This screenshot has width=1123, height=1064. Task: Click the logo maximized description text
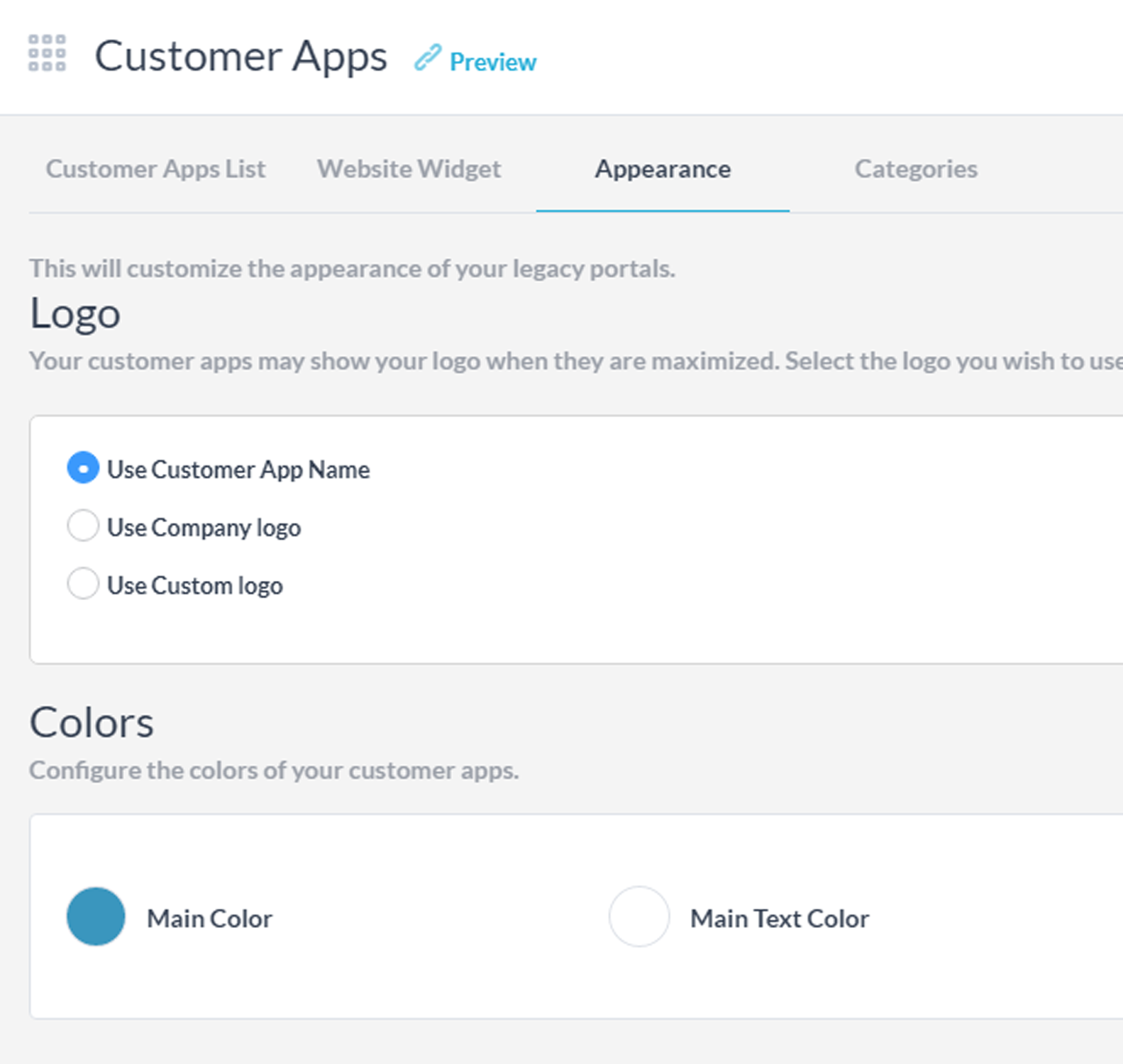coord(575,361)
